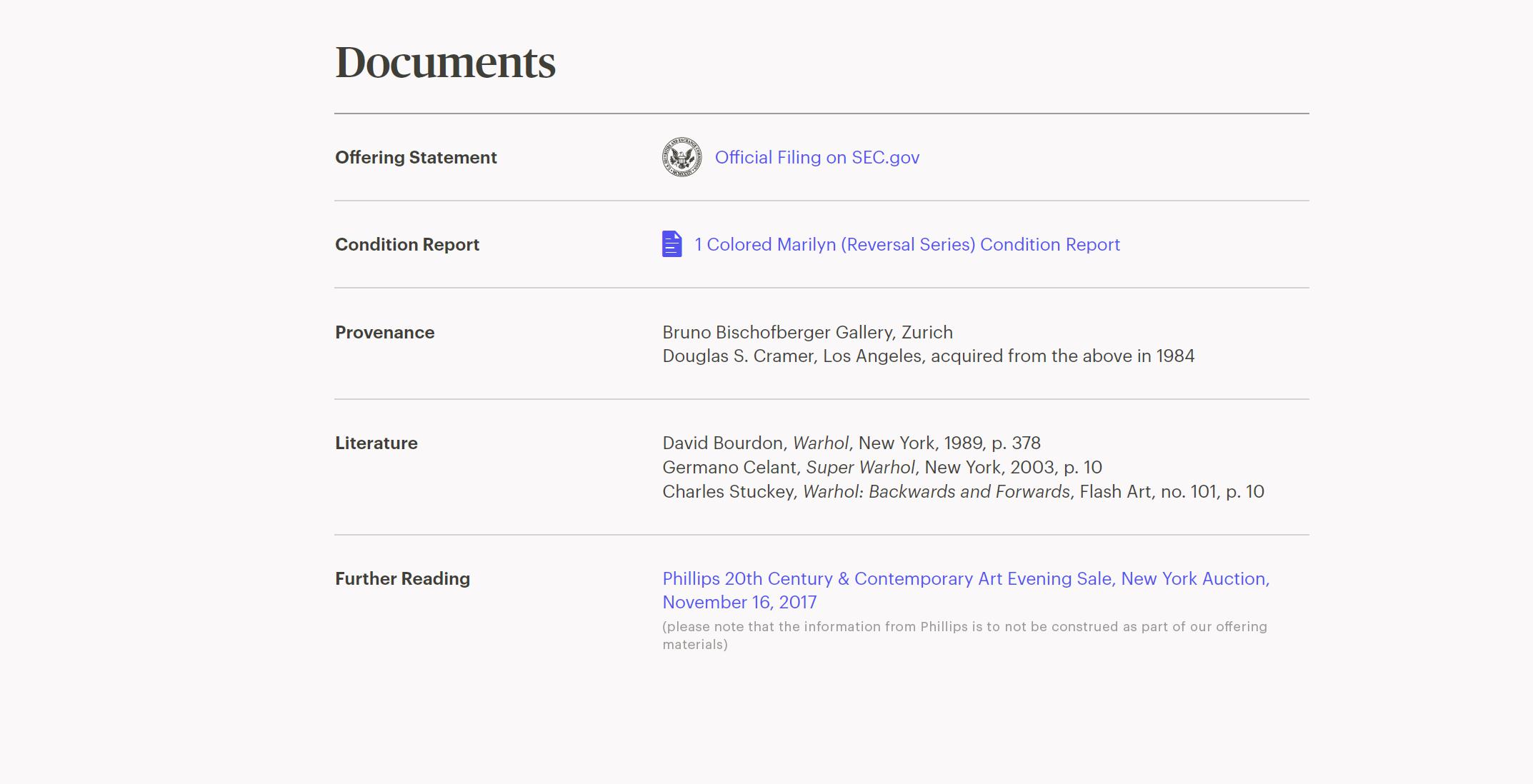Click italic 'Super Warhol' title text
Screen dimensions: 1533x784
click(x=860, y=468)
